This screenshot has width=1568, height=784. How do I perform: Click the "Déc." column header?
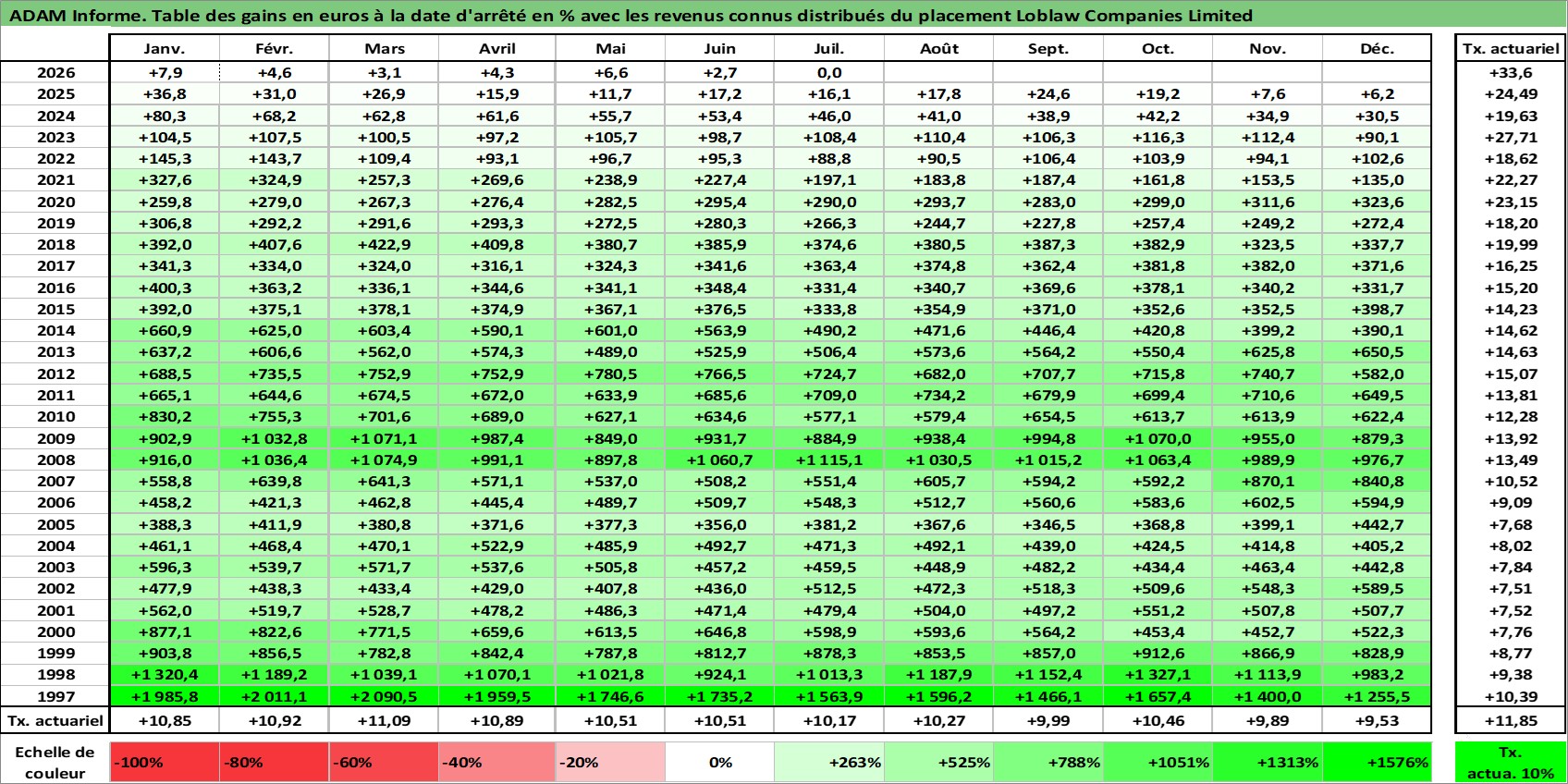[x=1377, y=48]
